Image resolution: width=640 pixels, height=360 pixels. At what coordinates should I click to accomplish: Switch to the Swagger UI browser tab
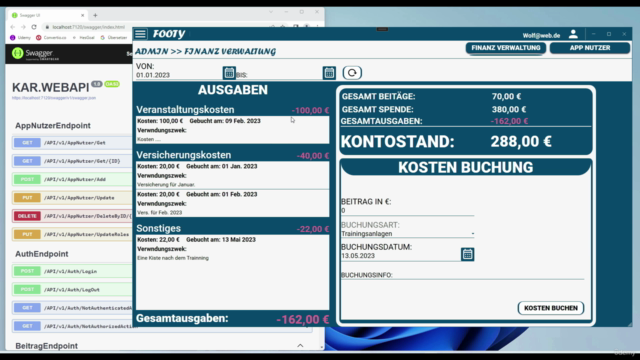(47, 16)
